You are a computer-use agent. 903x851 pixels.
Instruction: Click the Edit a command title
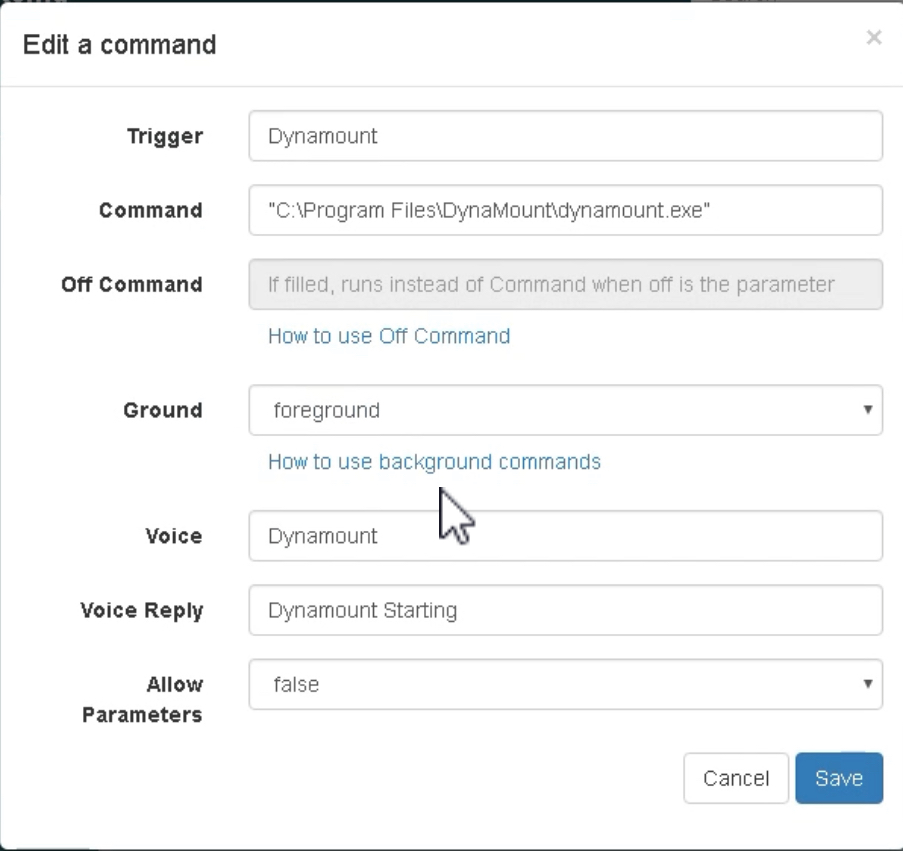[120, 44]
